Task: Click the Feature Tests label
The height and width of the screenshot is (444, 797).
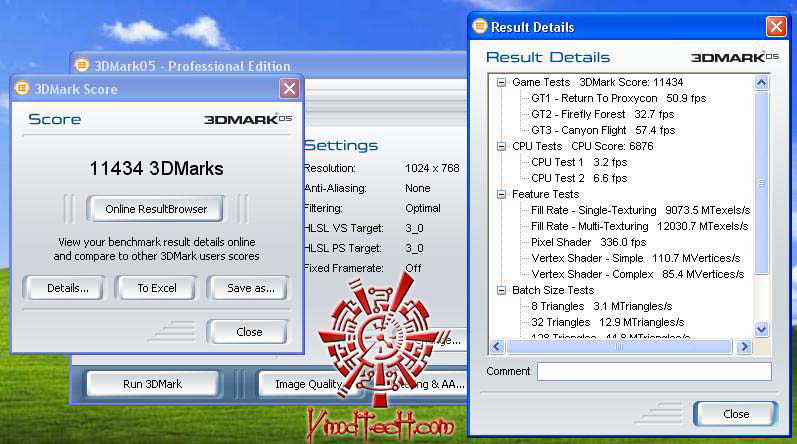Action: coord(545,194)
